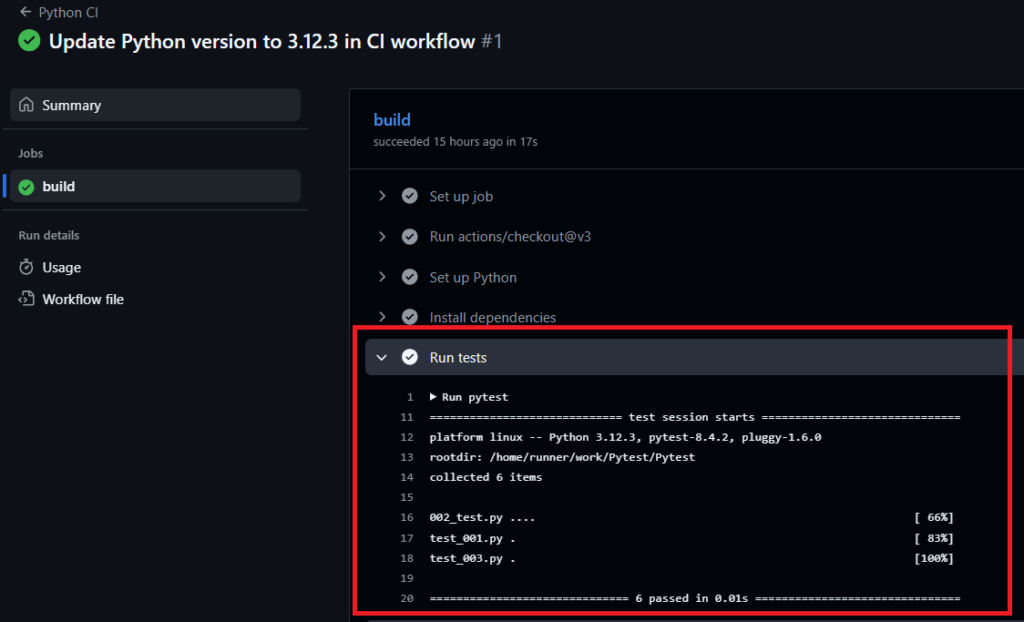Select the build job in sidebar
This screenshot has height=622, width=1024.
(58, 186)
